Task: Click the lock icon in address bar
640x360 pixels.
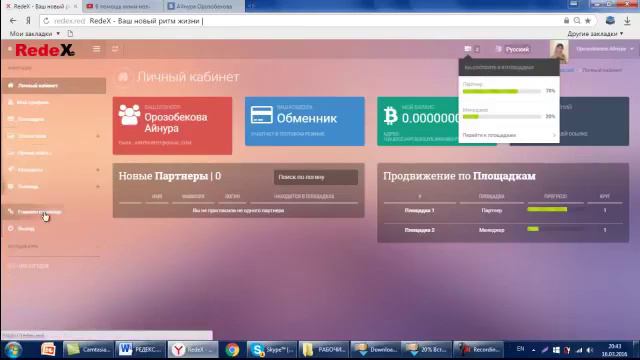Action: click(566, 20)
